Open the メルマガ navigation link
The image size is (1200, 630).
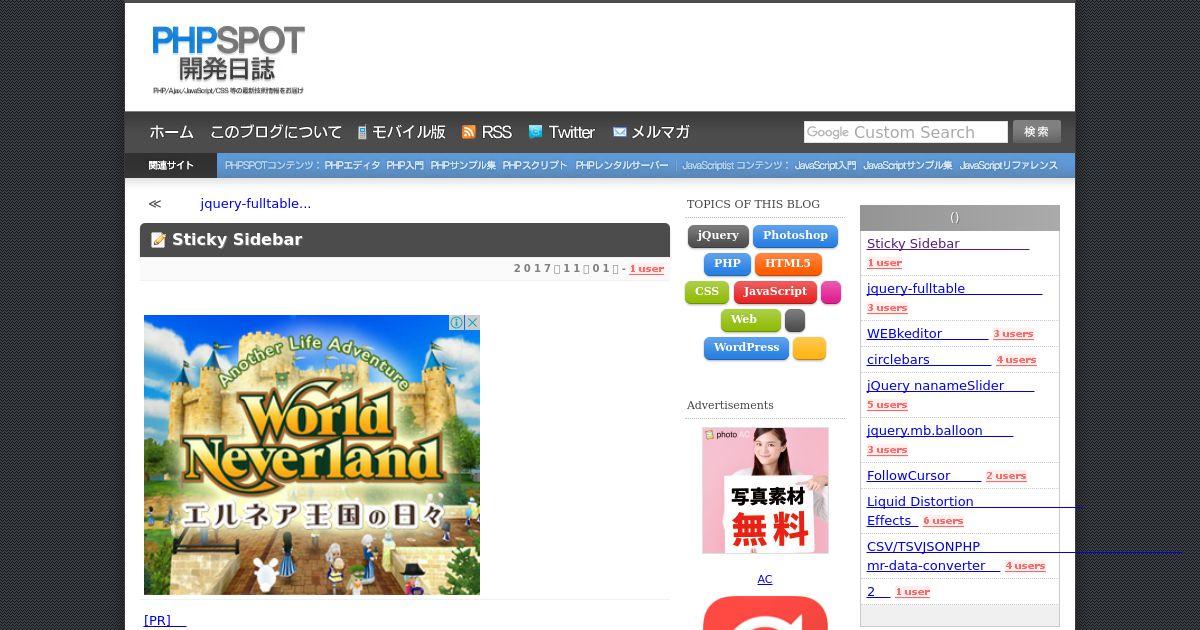point(660,132)
